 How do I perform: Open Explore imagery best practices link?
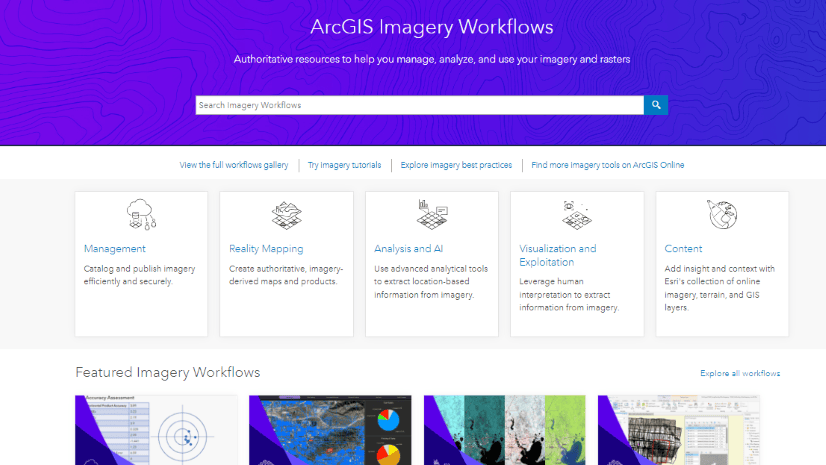456,165
